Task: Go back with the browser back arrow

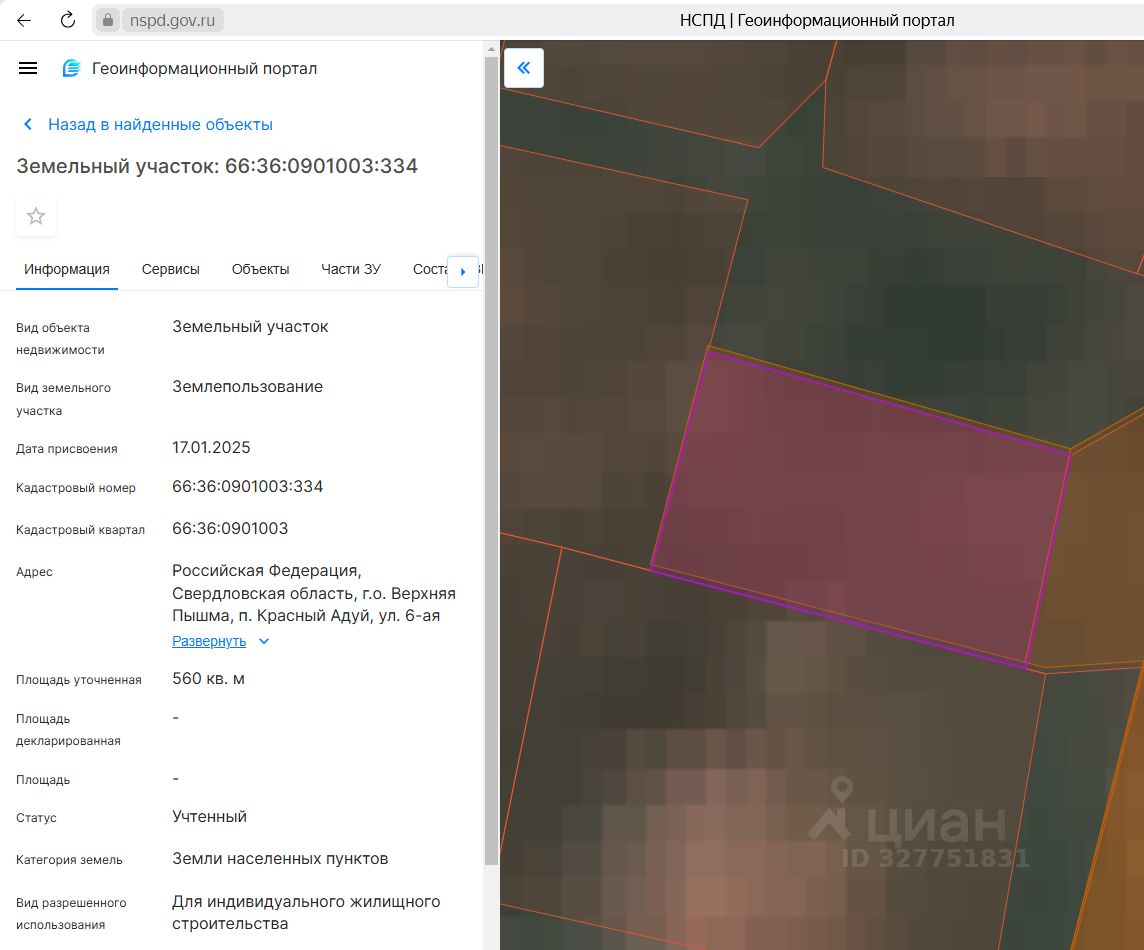Action: tap(24, 20)
